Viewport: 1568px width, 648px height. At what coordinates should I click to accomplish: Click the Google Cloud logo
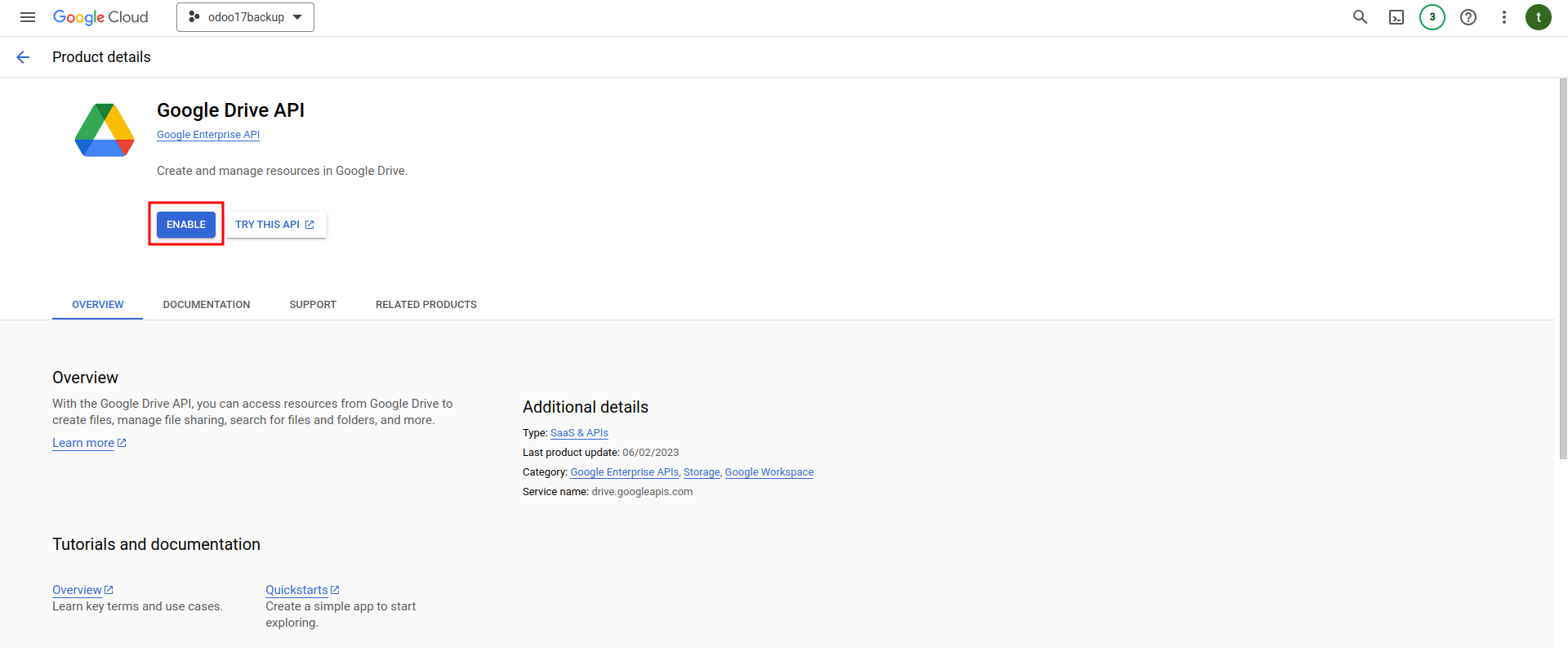(x=100, y=17)
